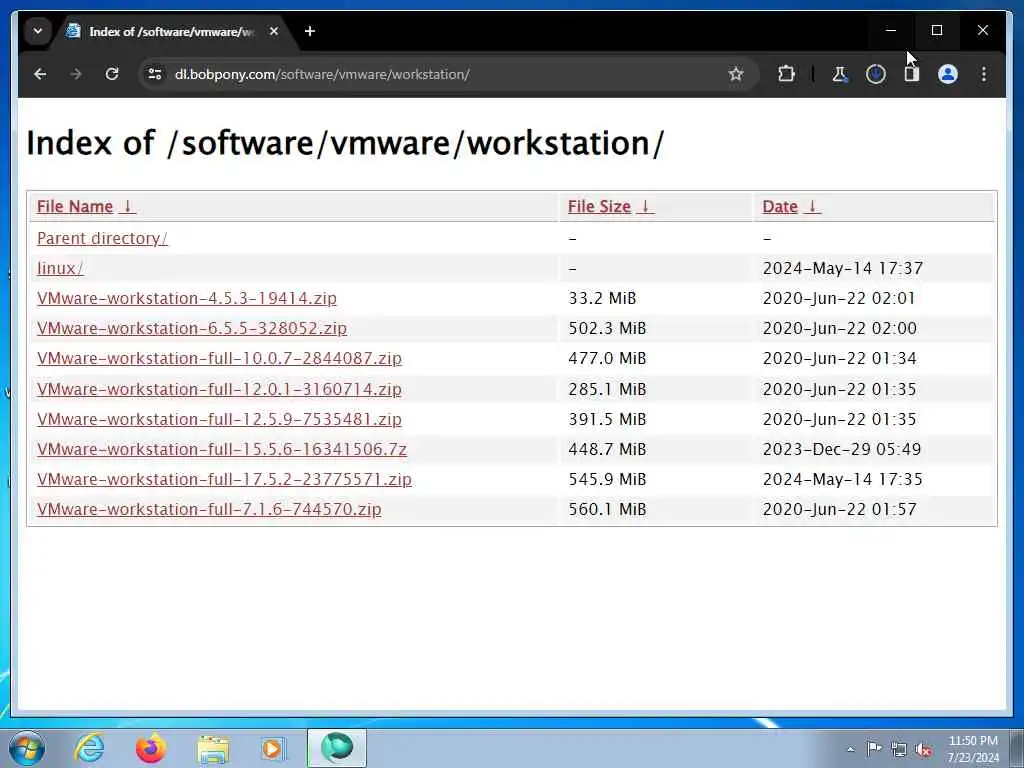Sort File Name descending arrow

tap(128, 206)
